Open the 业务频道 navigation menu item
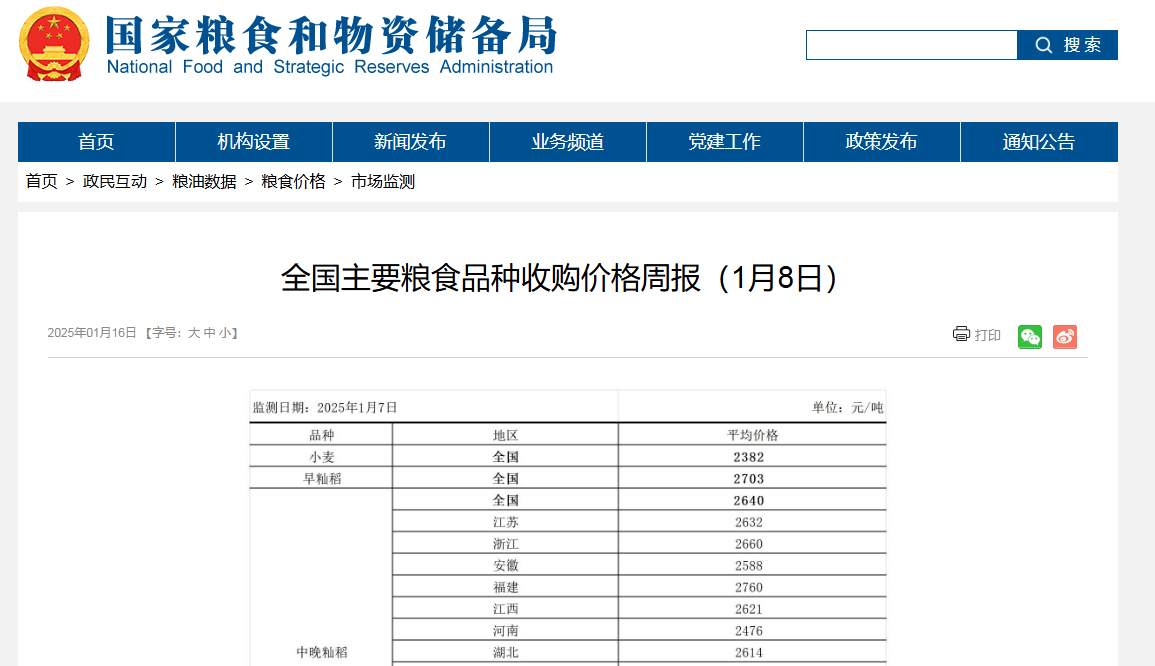Image resolution: width=1155 pixels, height=666 pixels. coord(567,141)
